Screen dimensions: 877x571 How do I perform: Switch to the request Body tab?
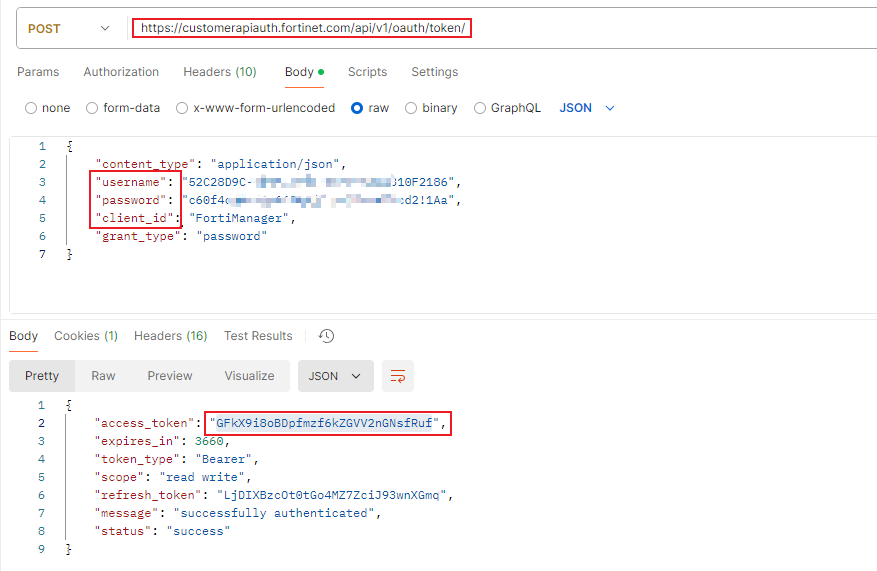pos(304,72)
